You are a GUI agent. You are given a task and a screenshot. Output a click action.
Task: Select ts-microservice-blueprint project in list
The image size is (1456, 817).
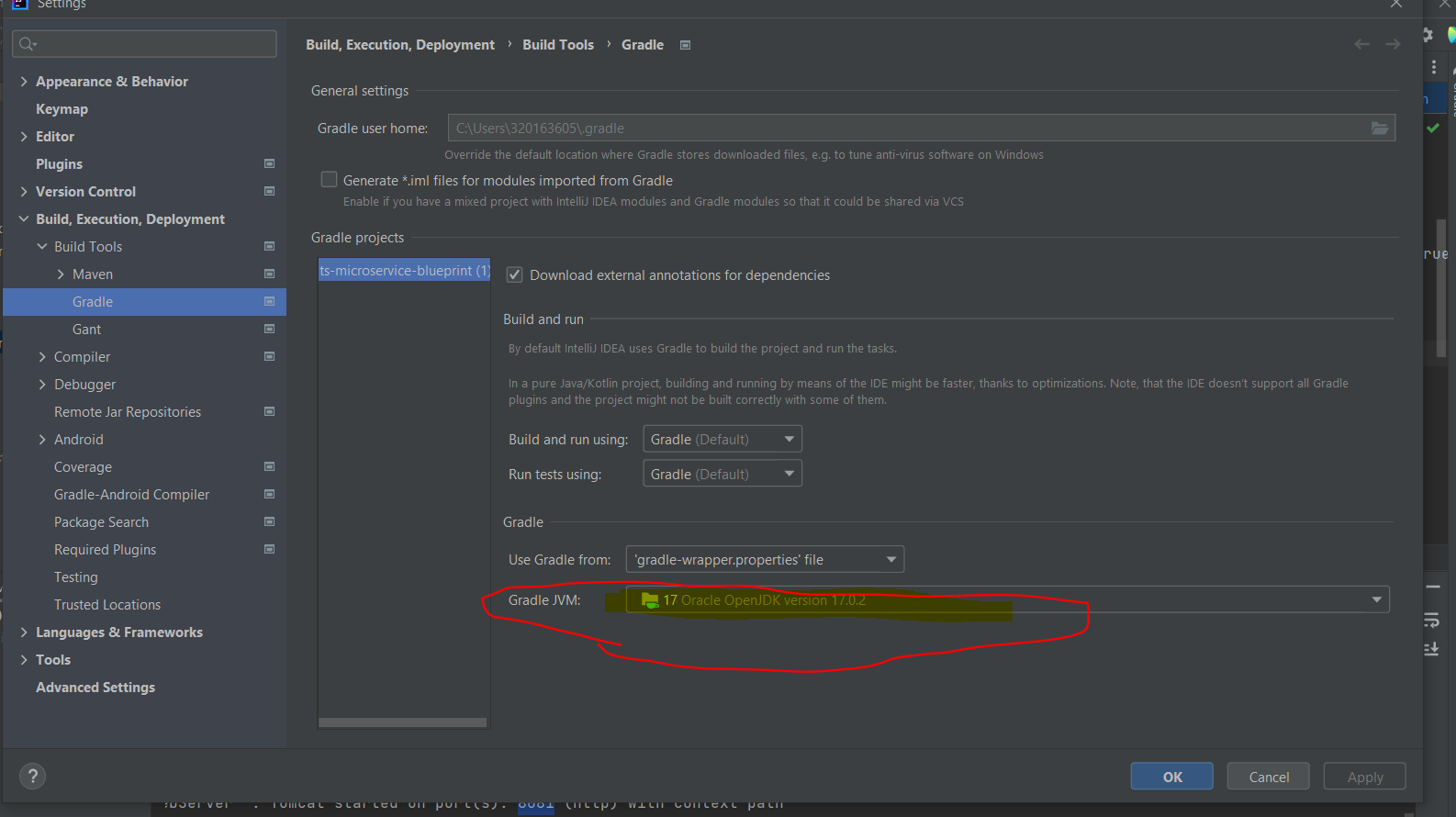[x=404, y=271]
